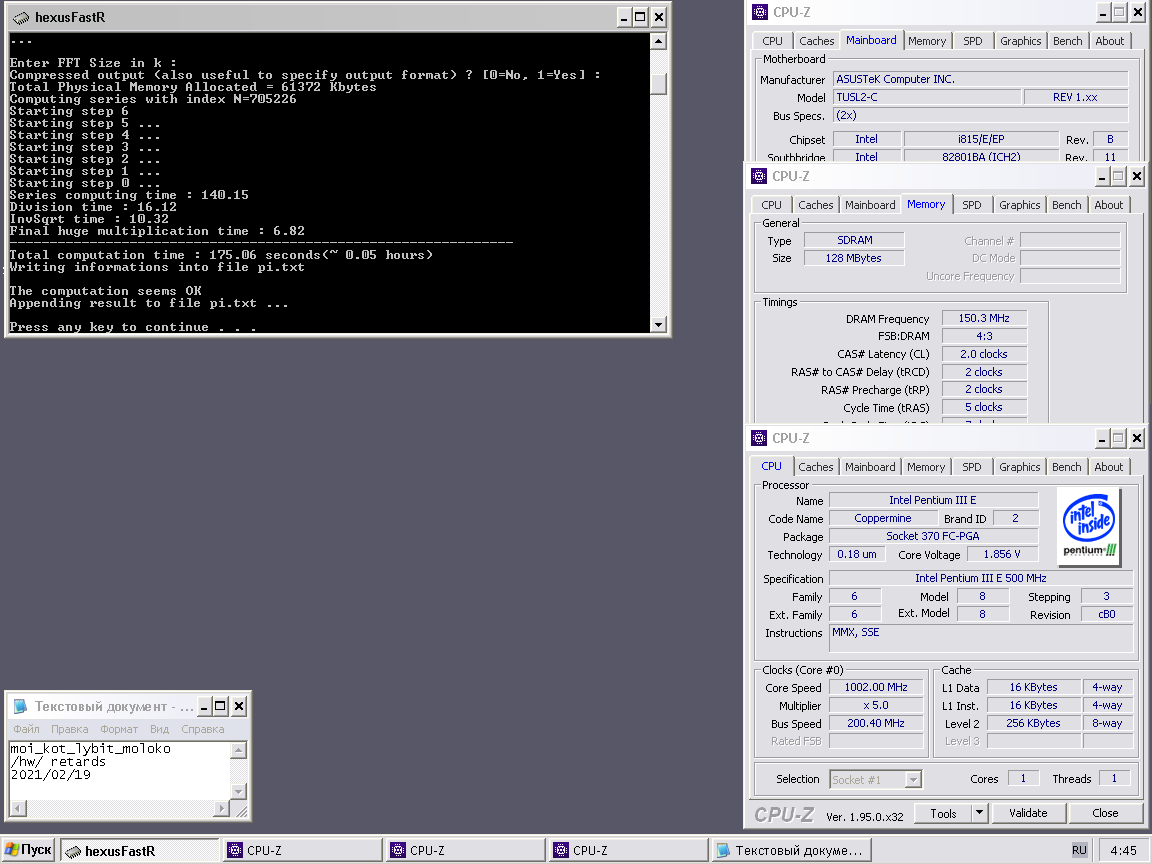Click the Notepad vertical scroll down arrow
Image resolution: width=1152 pixels, height=864 pixels.
coord(238,791)
